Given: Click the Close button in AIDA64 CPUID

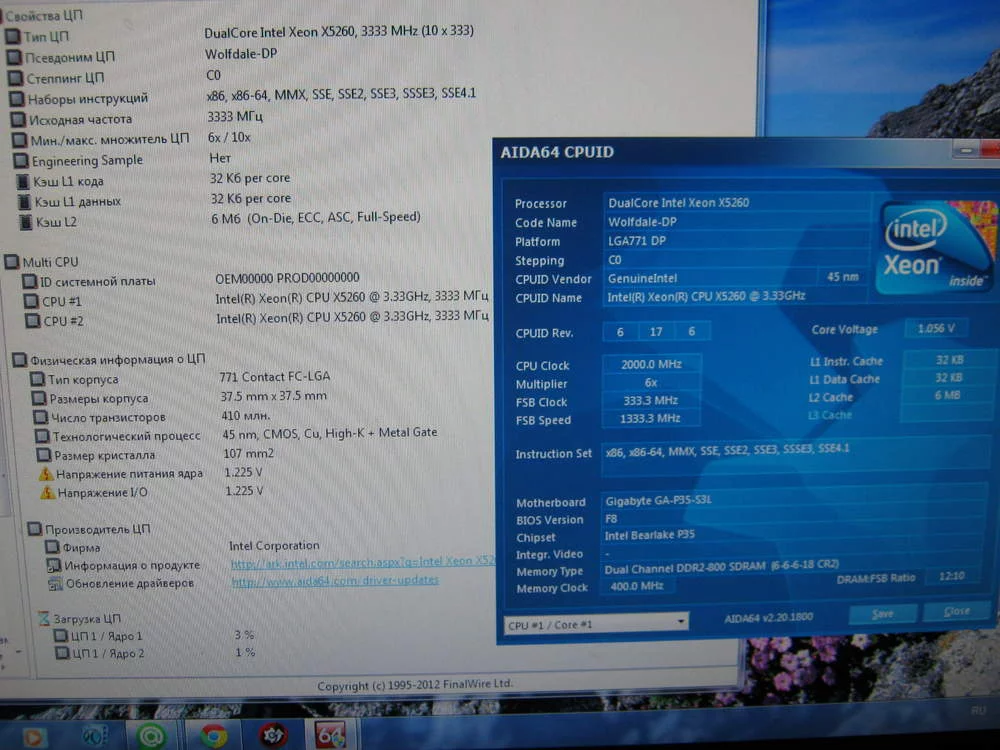Looking at the screenshot, I should coord(957,611).
